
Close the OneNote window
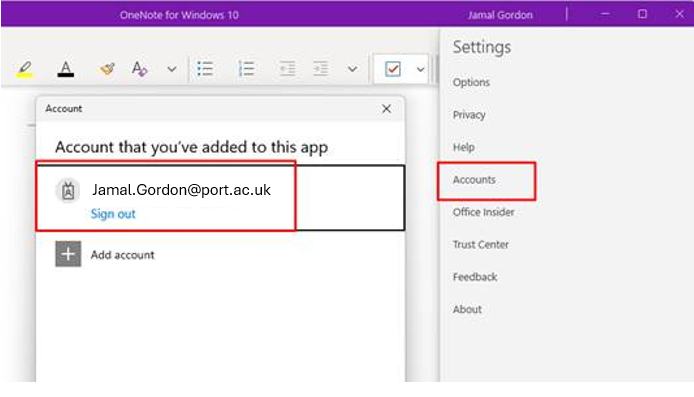[x=680, y=14]
